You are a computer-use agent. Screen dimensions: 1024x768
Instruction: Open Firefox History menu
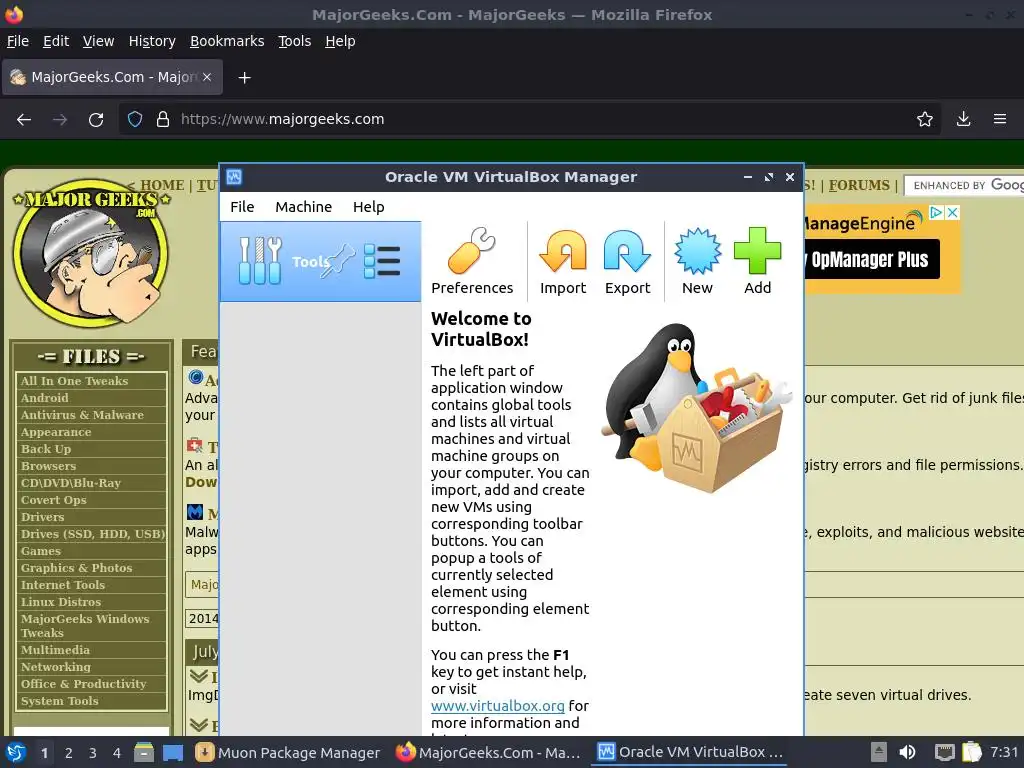[152, 41]
